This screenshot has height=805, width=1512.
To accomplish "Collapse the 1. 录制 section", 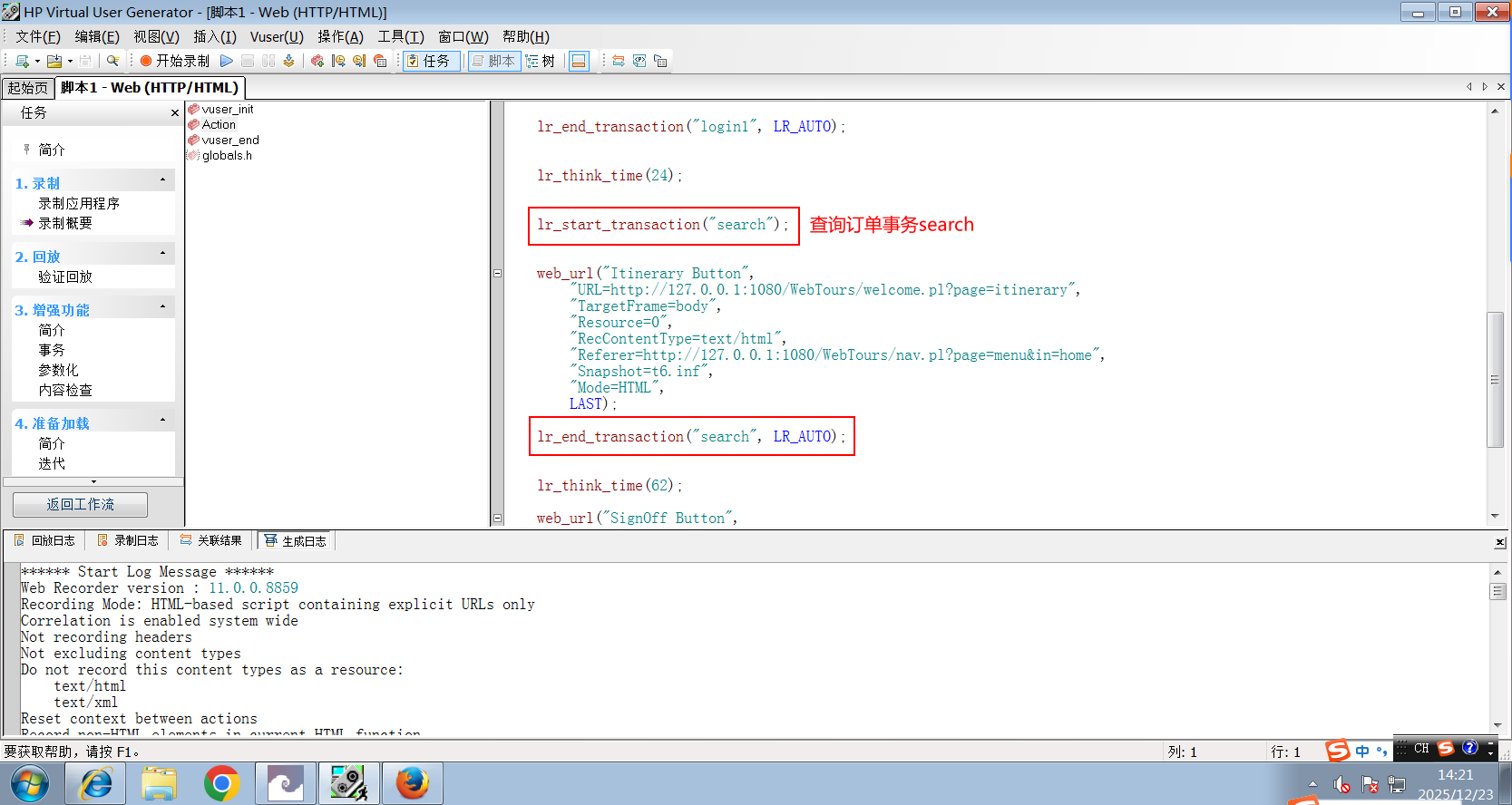I will 163,180.
